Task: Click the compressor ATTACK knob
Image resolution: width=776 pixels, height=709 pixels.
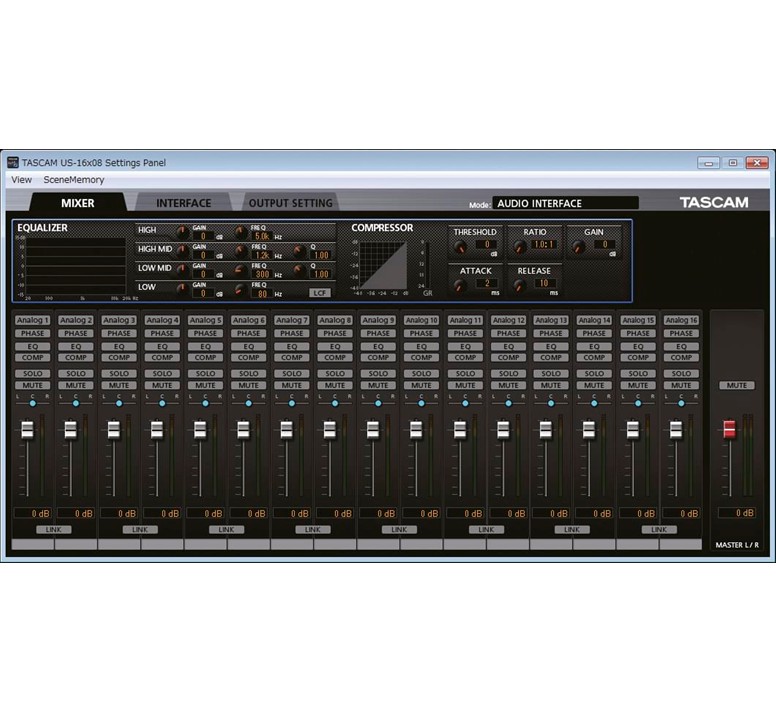Action: pyautogui.click(x=460, y=285)
